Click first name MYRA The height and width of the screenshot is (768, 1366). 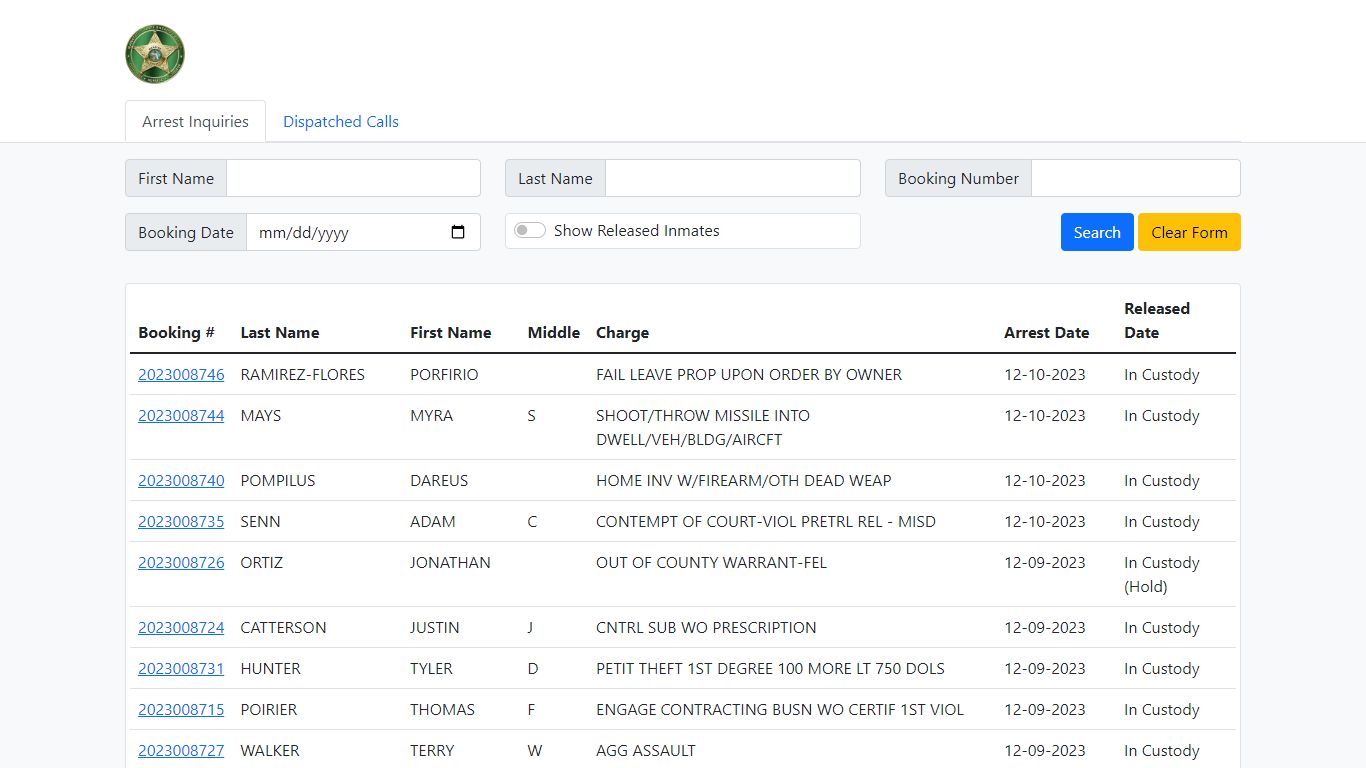point(431,416)
